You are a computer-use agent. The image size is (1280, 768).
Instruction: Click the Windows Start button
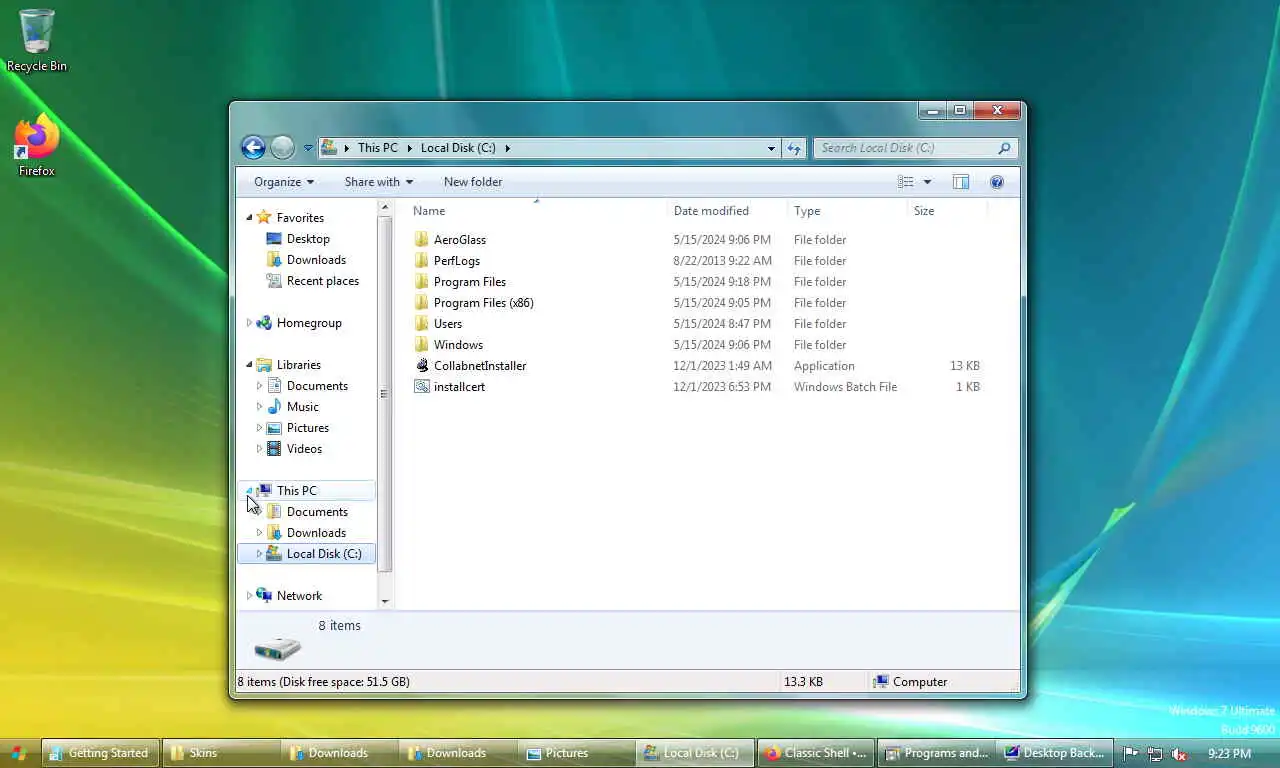[19, 753]
